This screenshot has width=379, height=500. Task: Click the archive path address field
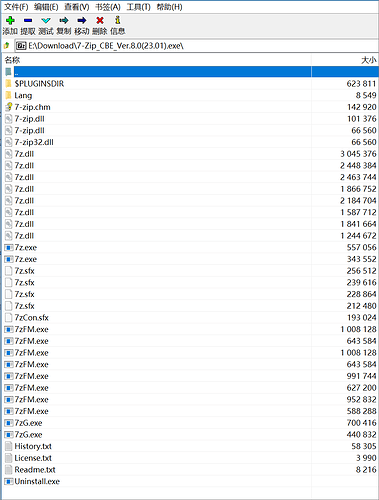(197, 45)
